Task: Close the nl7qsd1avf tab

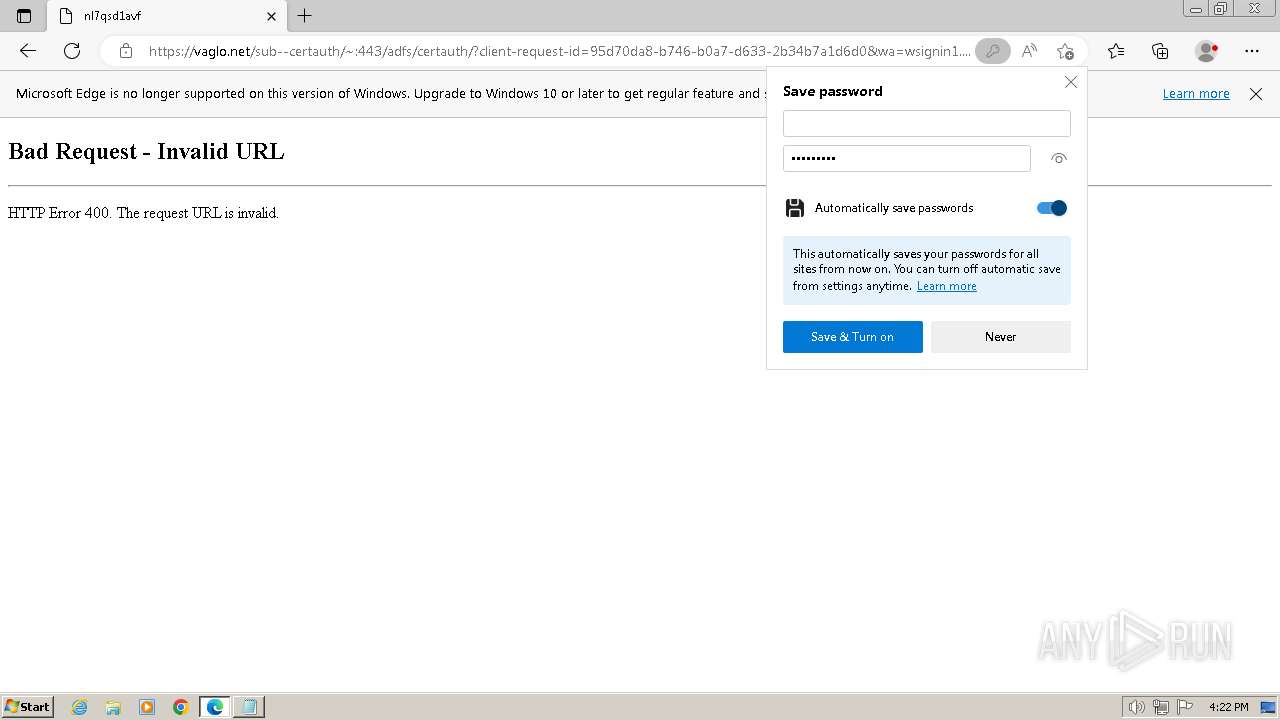Action: pos(271,16)
